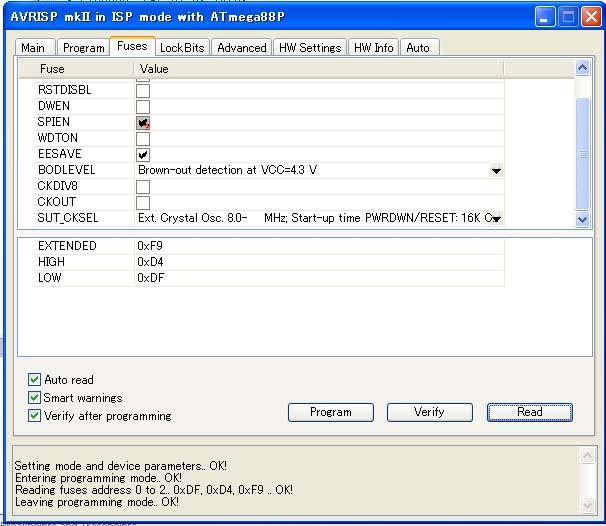Toggle the SPIEN fuse checkbox
606x526 pixels.
click(143, 123)
